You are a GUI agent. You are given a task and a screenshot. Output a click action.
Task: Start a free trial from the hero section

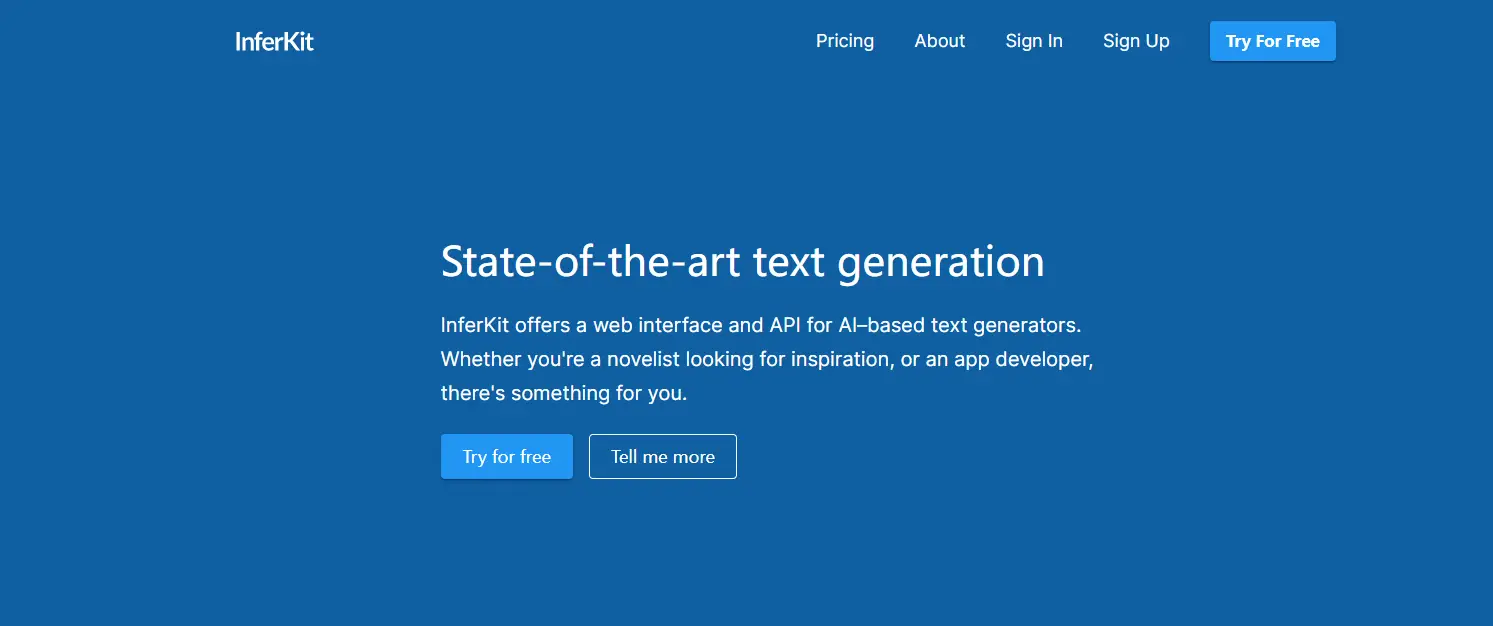click(x=506, y=456)
